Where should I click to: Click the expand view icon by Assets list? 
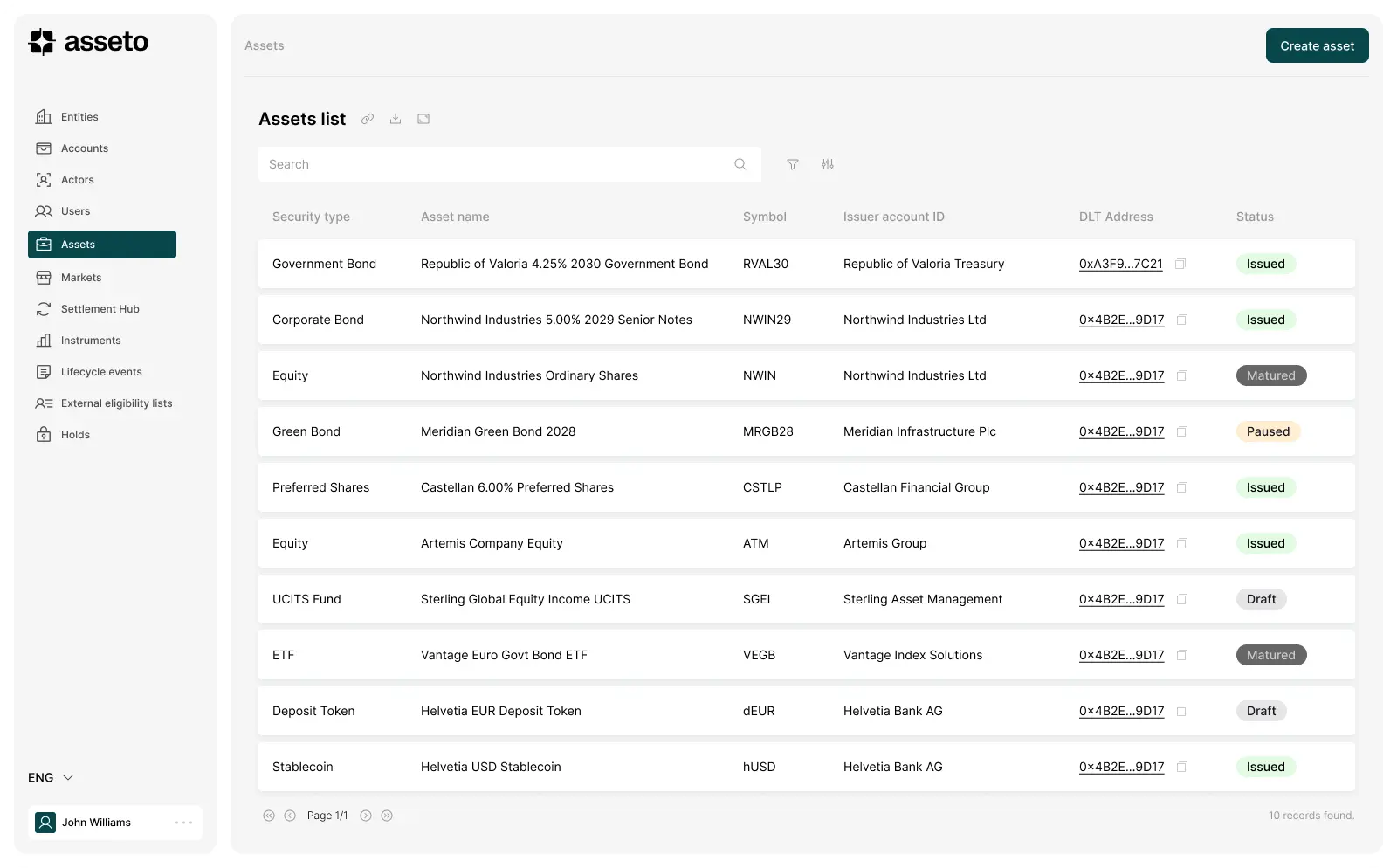(423, 119)
